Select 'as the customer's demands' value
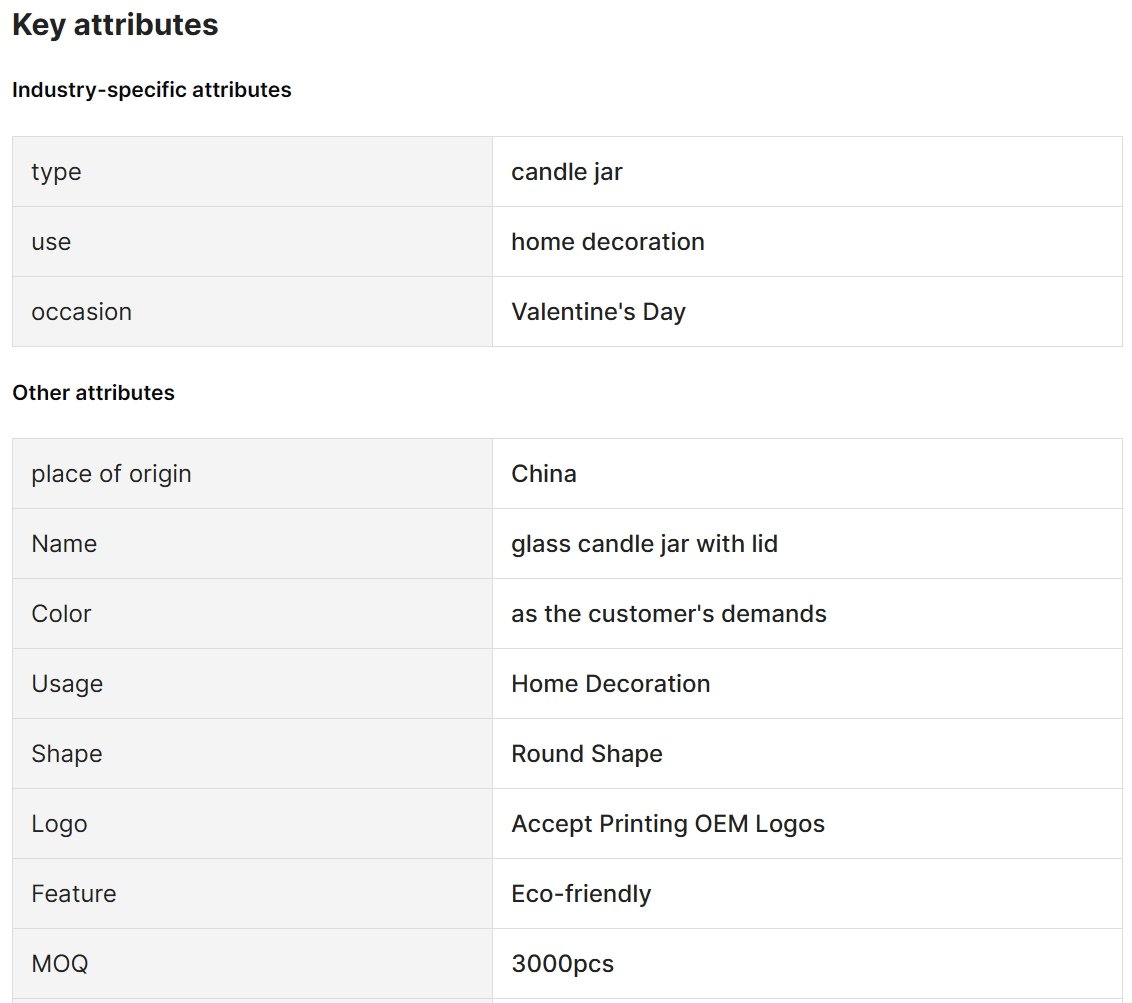Viewport: 1132px width, 1003px height. point(669,614)
